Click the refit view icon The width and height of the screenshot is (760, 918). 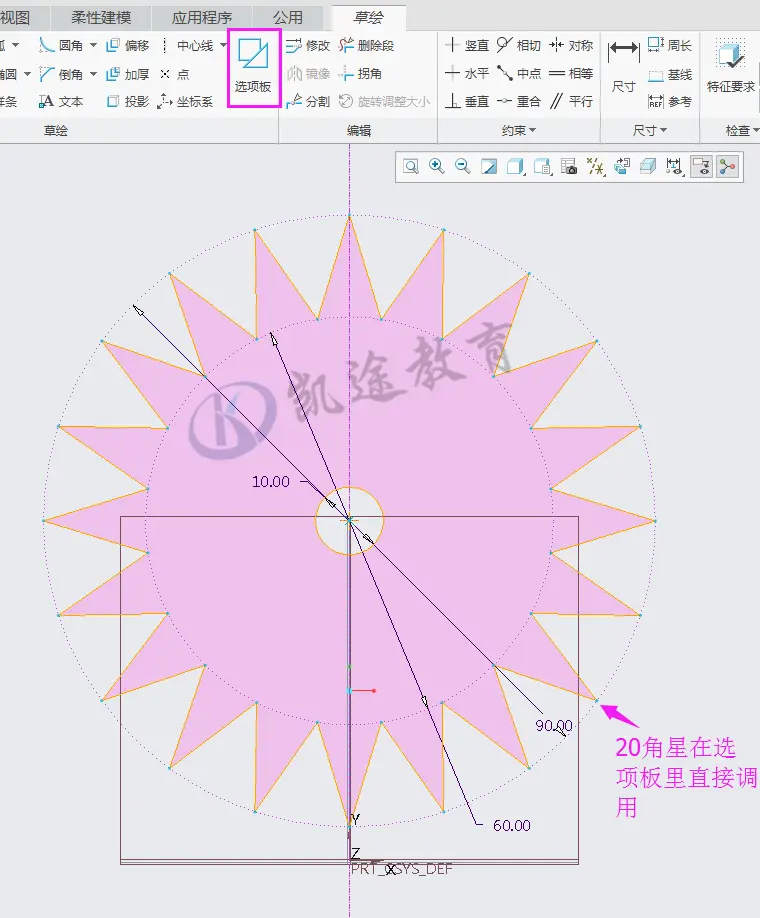(x=410, y=166)
